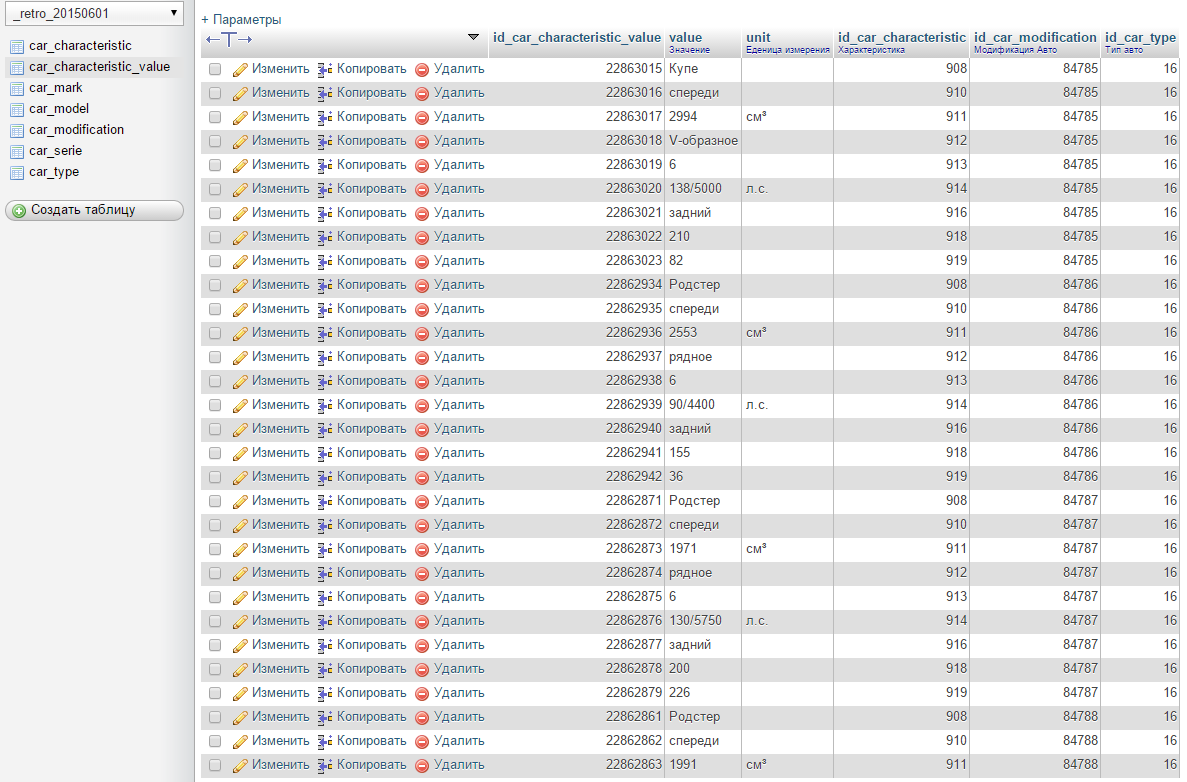The width and height of the screenshot is (1187, 782).
Task: Click the table icon next to car_type
Action: 17,173
